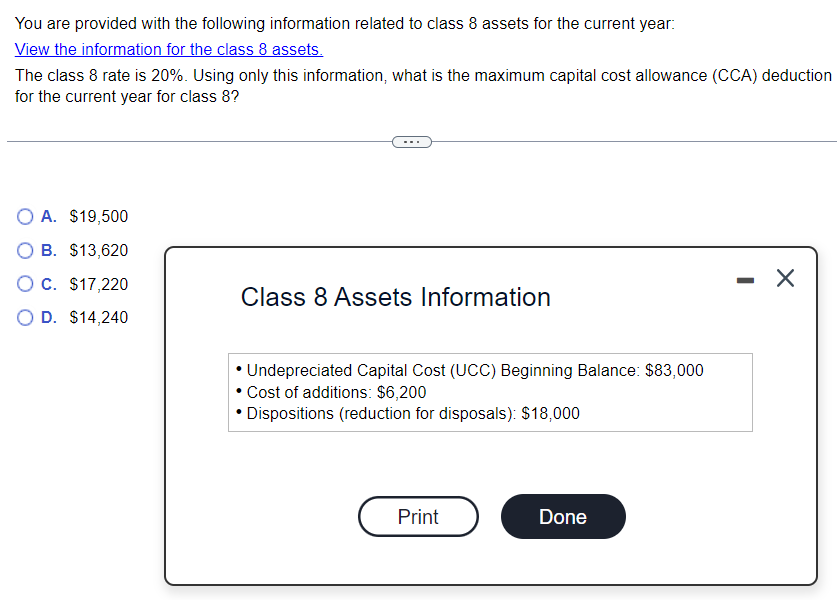Click the bordered asset details box
The image size is (837, 600).
(x=490, y=392)
